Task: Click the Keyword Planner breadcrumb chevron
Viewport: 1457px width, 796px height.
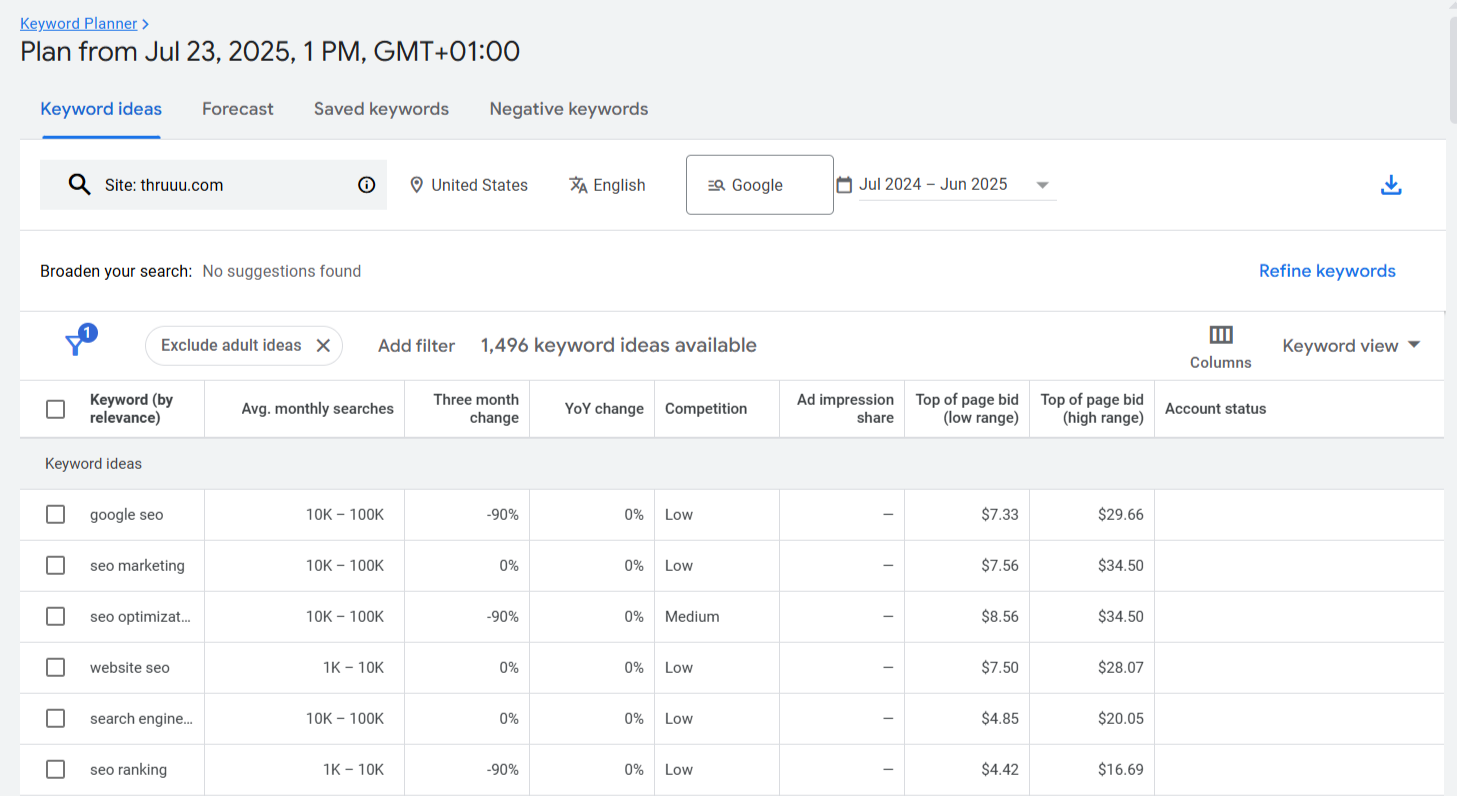Action: point(146,23)
